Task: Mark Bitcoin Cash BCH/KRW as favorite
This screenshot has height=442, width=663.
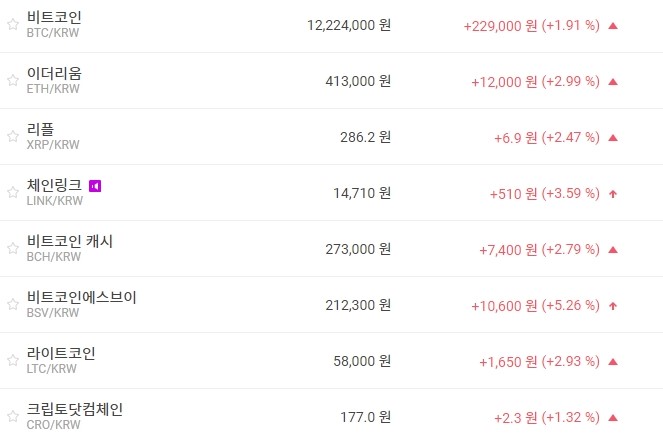Action: [13, 249]
